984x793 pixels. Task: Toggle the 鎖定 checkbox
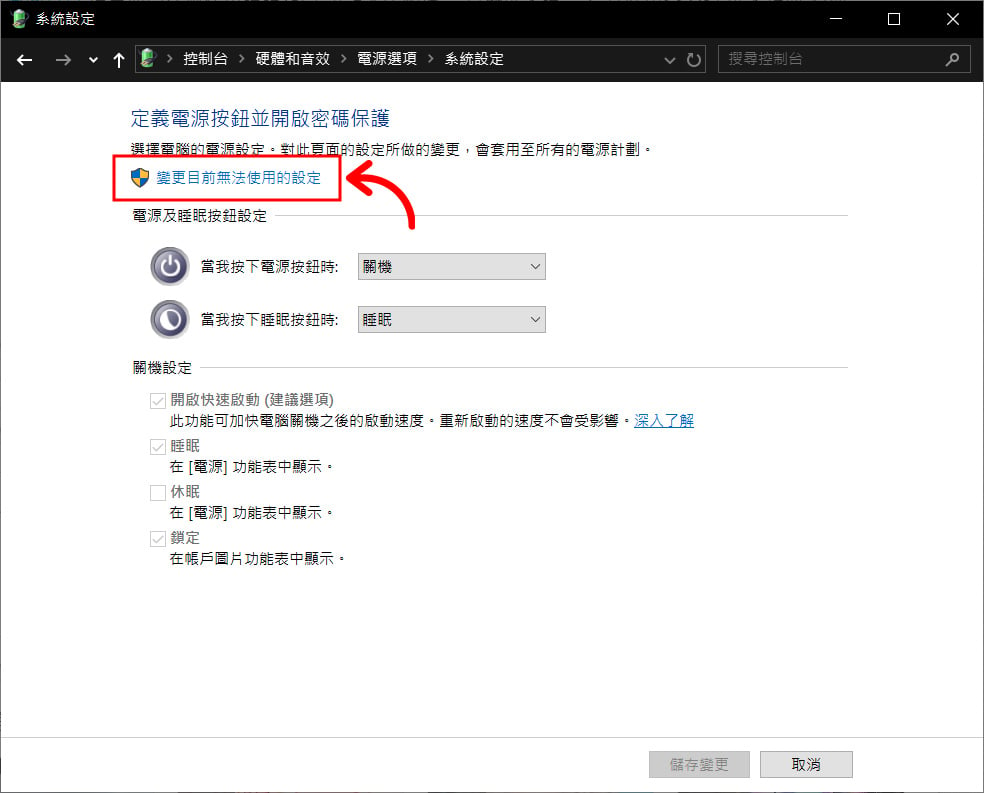pos(158,539)
